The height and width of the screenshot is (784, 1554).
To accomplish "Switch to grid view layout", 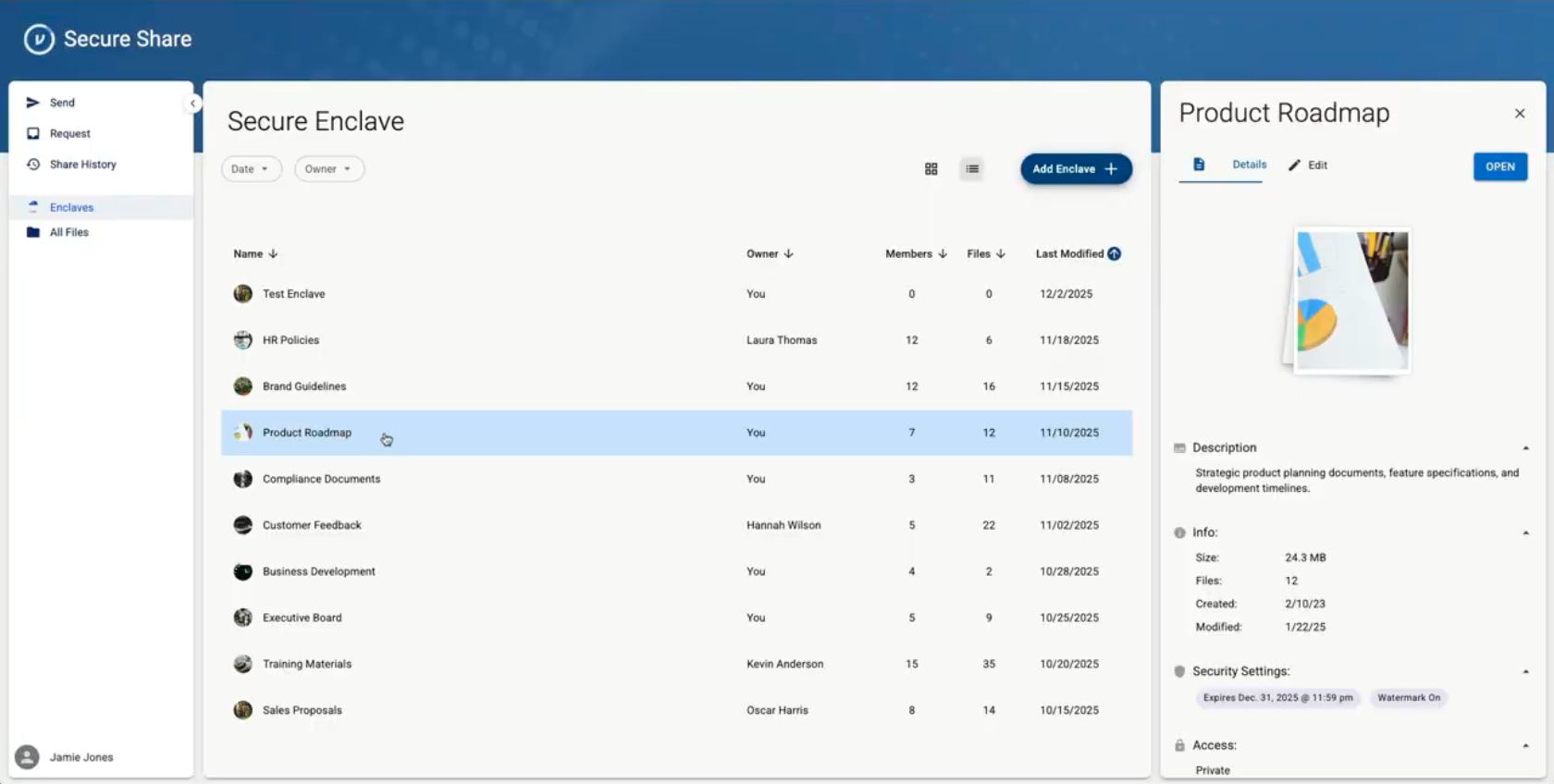I will (931, 169).
